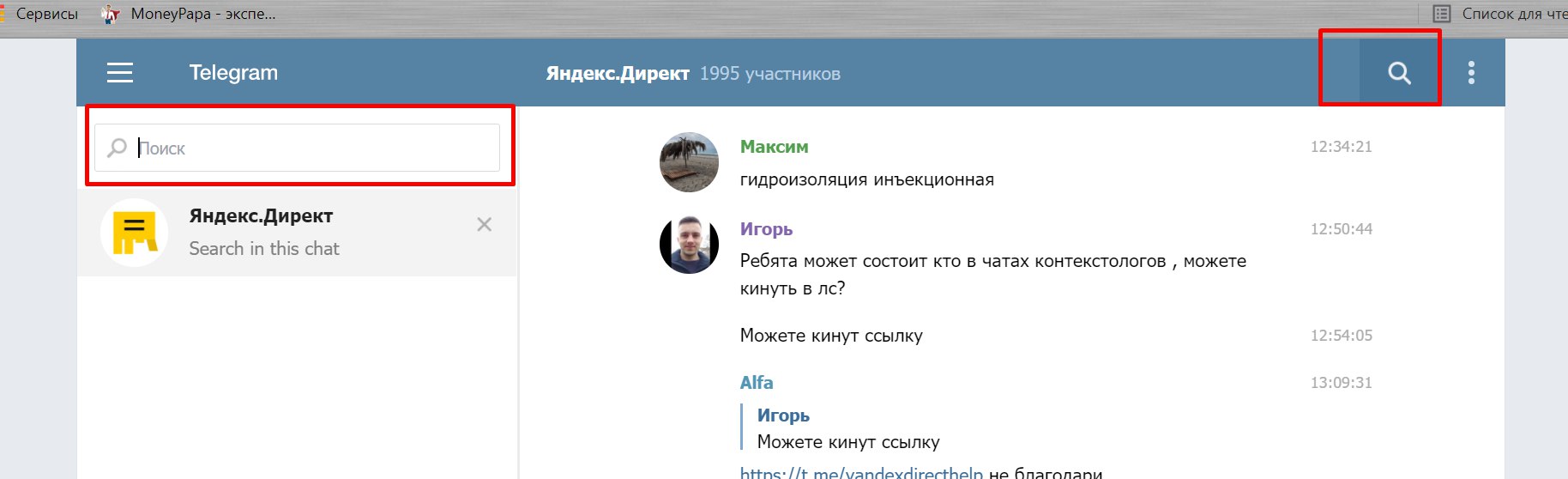1568x479 pixels.
Task: Click the timestamp 12:50:44
Action: pyautogui.click(x=1341, y=229)
